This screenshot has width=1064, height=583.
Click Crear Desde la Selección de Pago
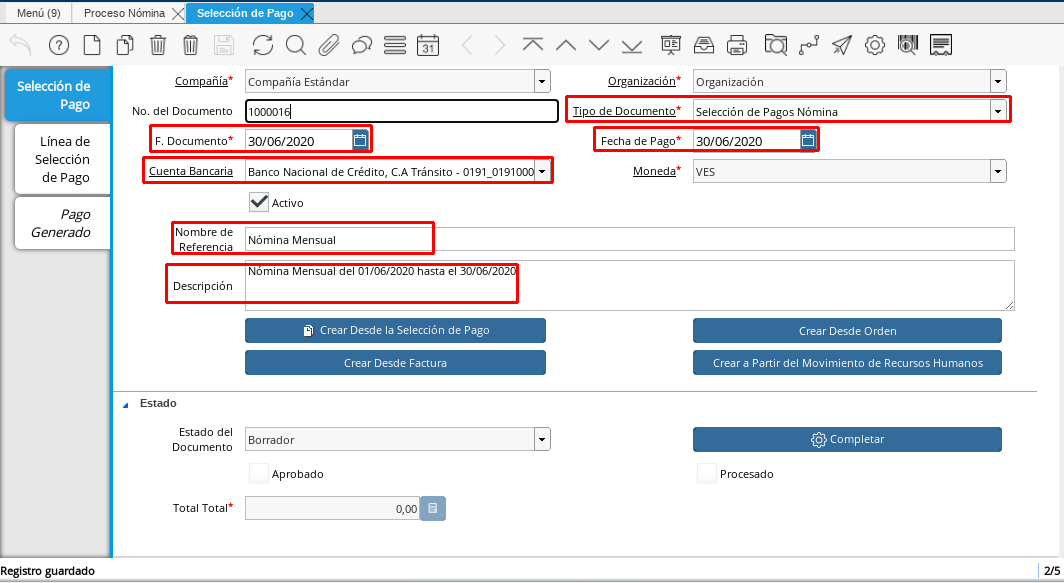pyautogui.click(x=395, y=331)
